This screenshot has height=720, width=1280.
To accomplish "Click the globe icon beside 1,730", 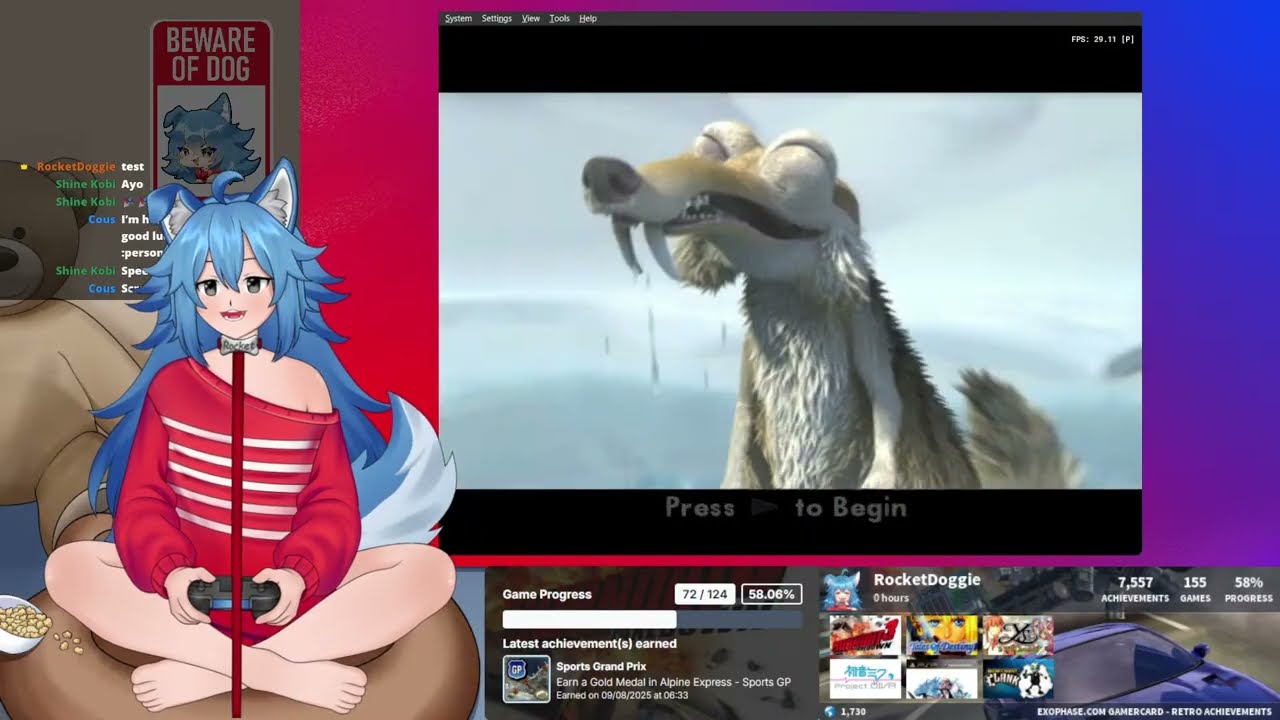I will 830,712.
